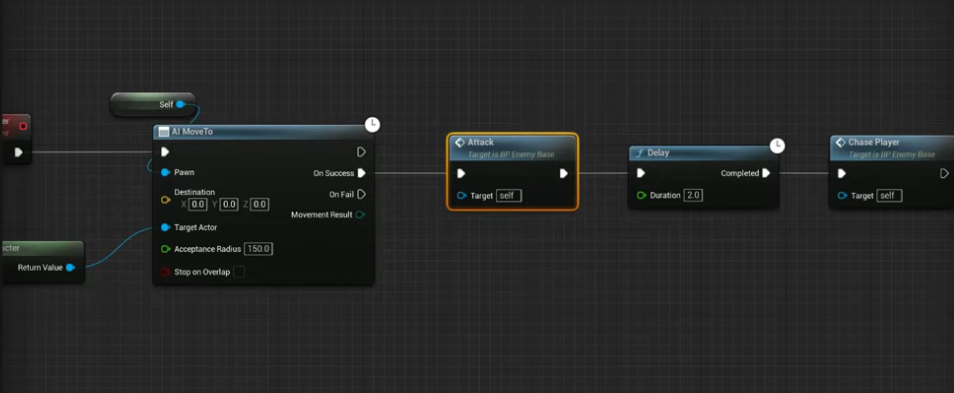Image resolution: width=954 pixels, height=393 pixels.
Task: Click the 'Completed' label on Delay
Action: (740, 173)
